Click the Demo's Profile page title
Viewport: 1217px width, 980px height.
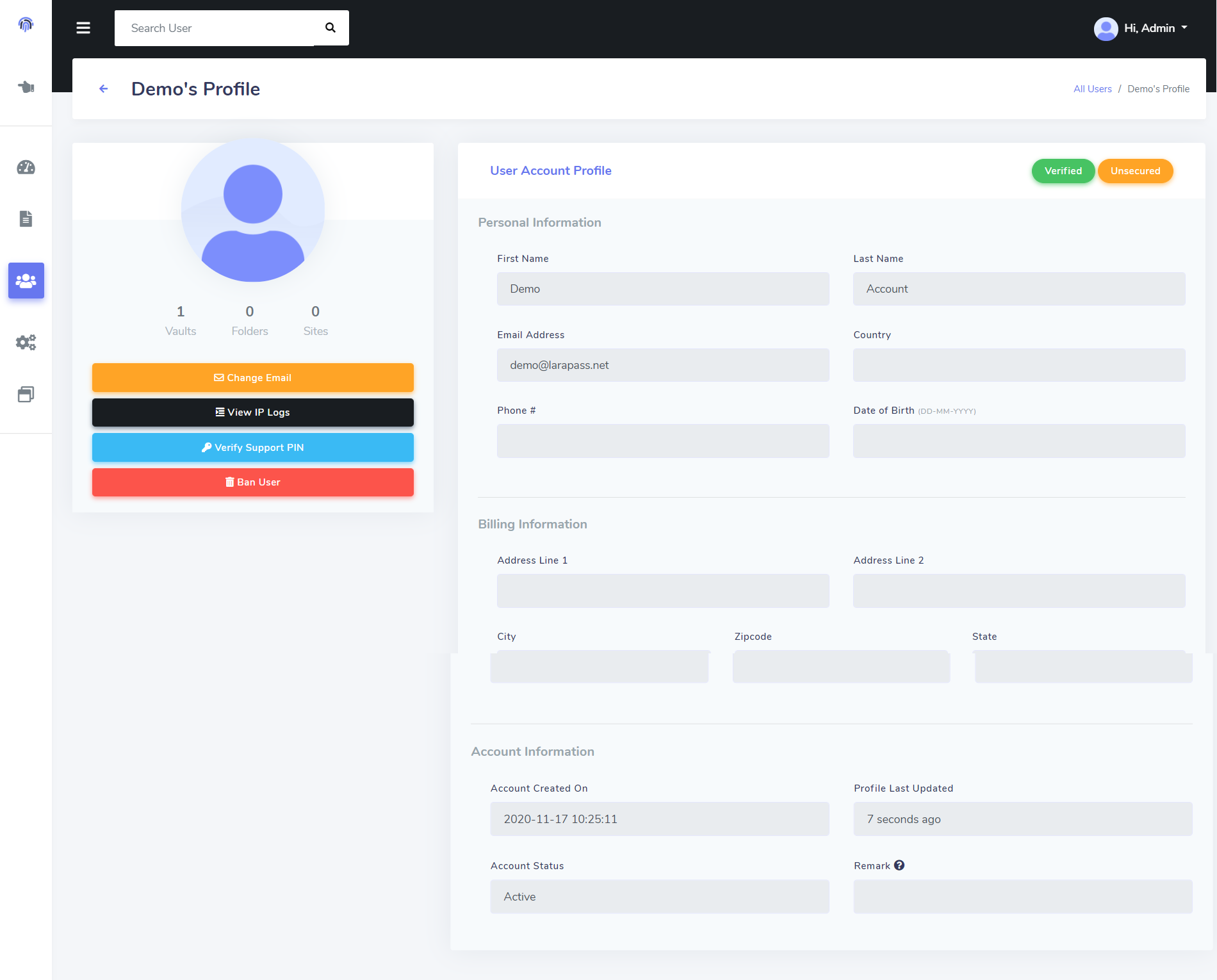coord(196,89)
